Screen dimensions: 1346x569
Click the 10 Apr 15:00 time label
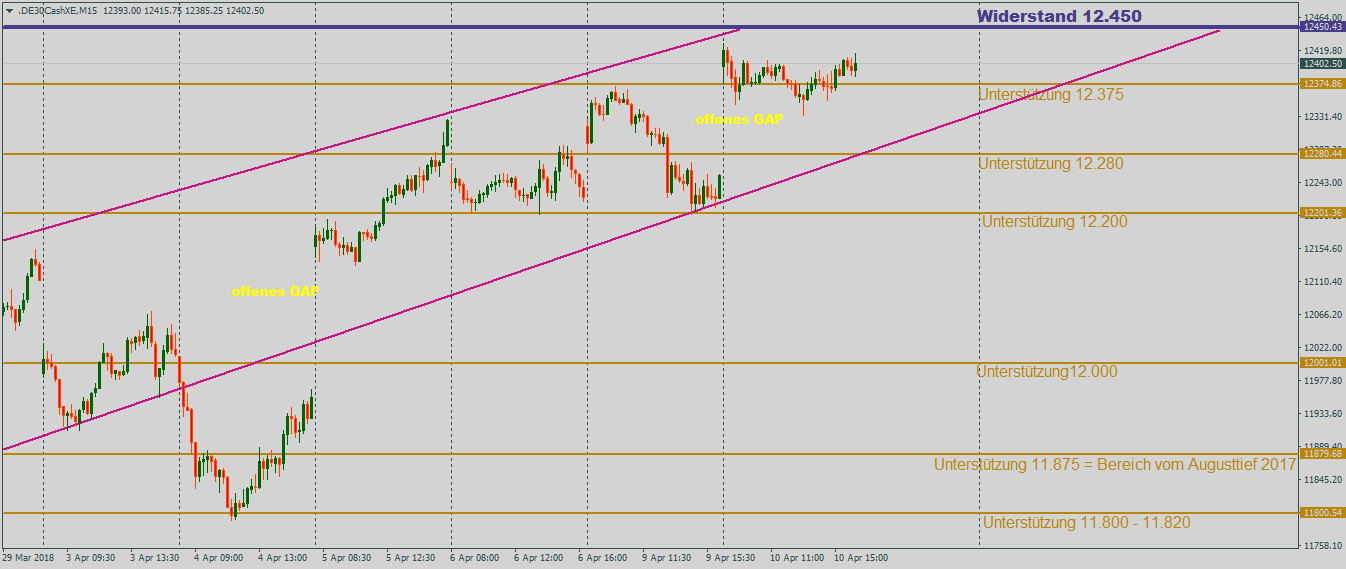[x=861, y=558]
